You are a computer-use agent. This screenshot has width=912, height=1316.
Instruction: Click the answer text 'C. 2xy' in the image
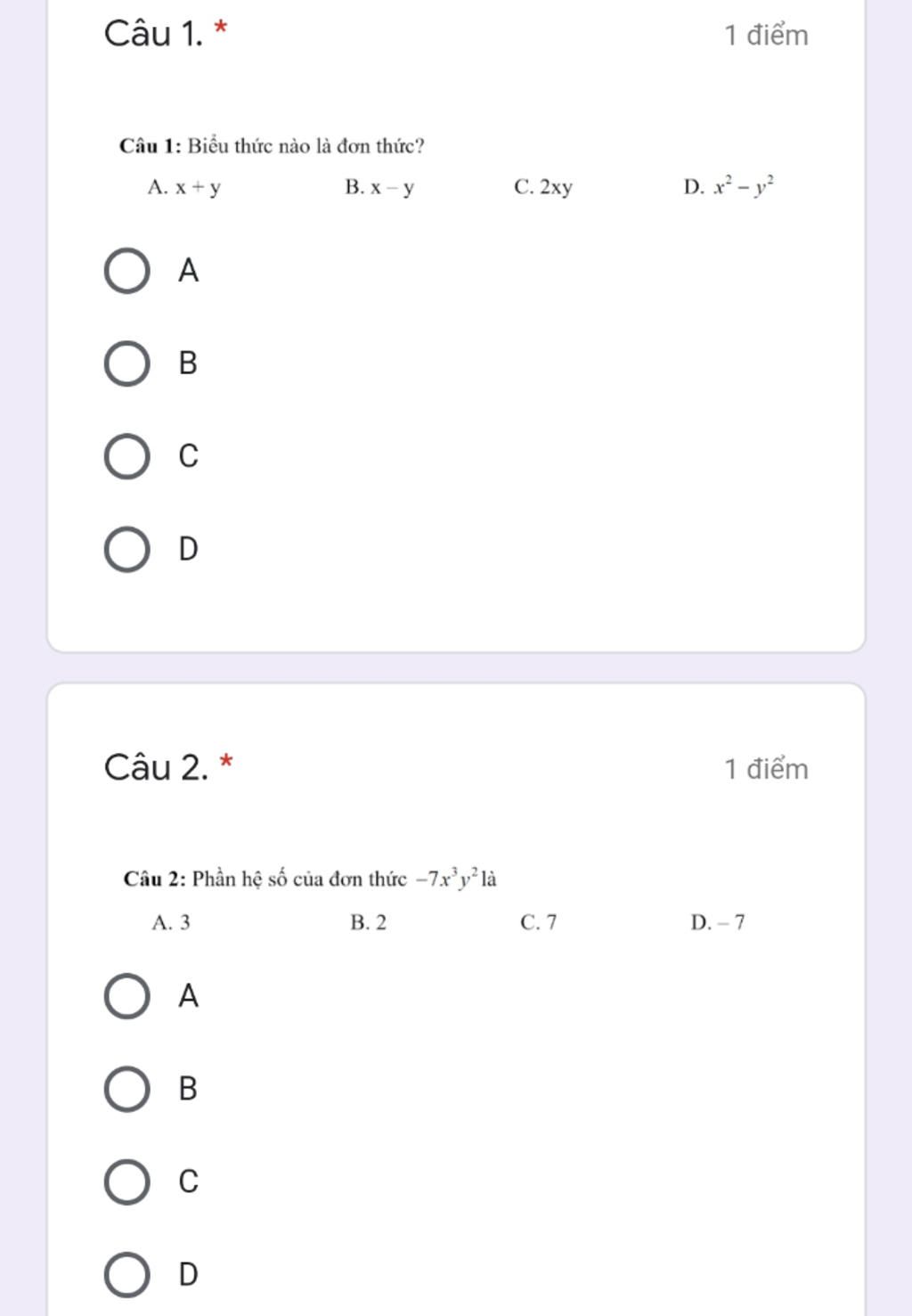click(x=543, y=187)
